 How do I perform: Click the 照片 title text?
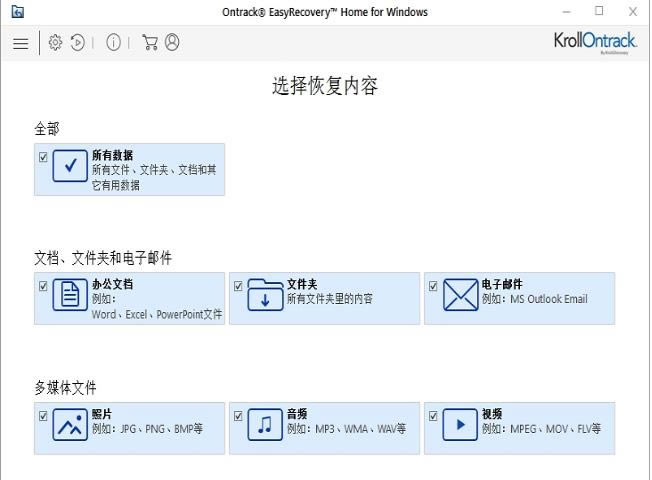click(102, 414)
